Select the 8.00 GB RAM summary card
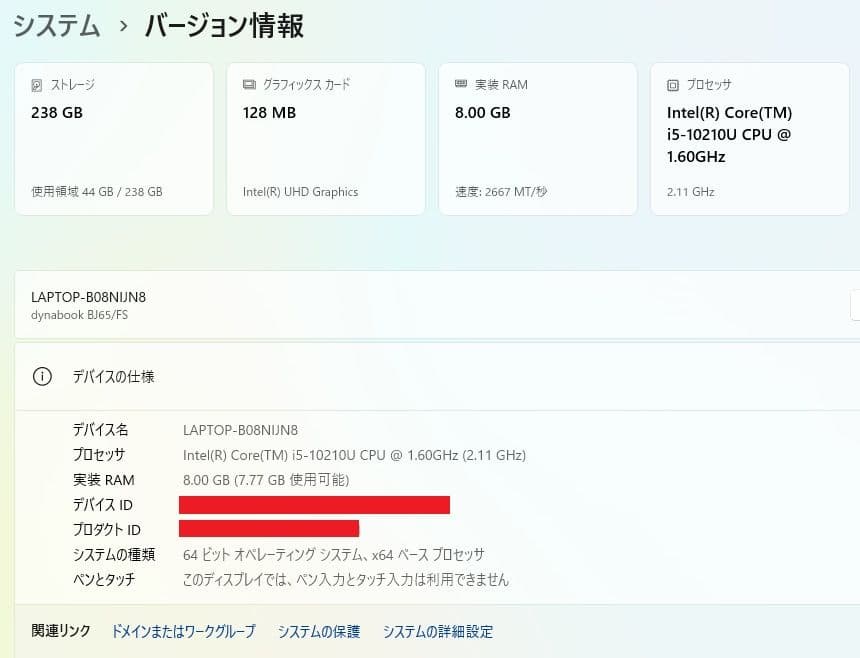The image size is (860, 658). coord(537,138)
